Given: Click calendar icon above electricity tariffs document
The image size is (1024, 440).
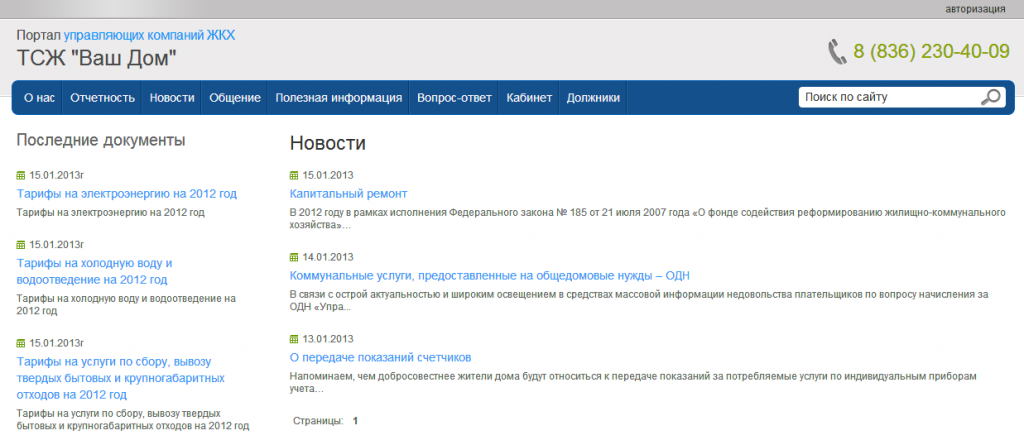Looking at the screenshot, I should click(21, 175).
